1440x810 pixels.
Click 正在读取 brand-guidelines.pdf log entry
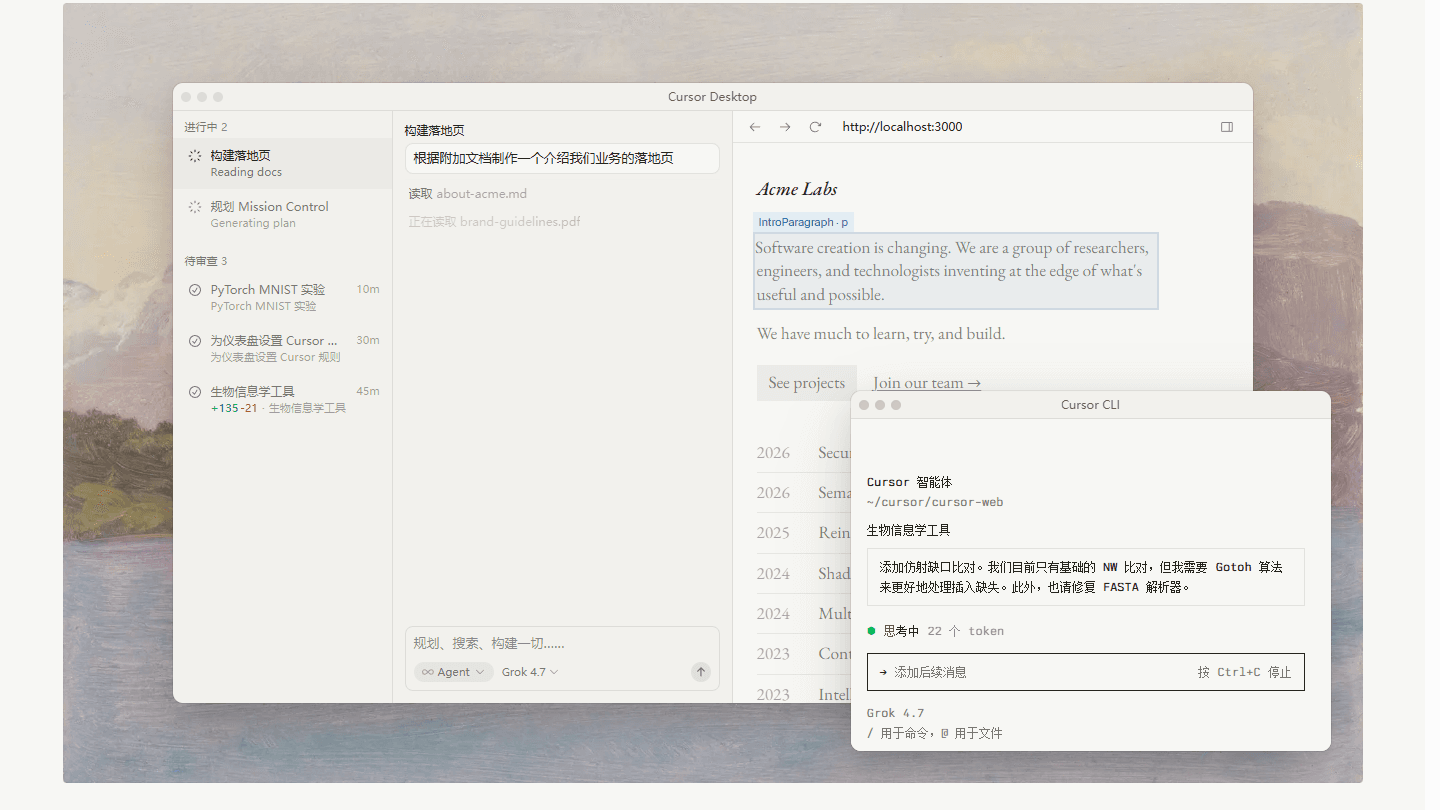pos(494,222)
